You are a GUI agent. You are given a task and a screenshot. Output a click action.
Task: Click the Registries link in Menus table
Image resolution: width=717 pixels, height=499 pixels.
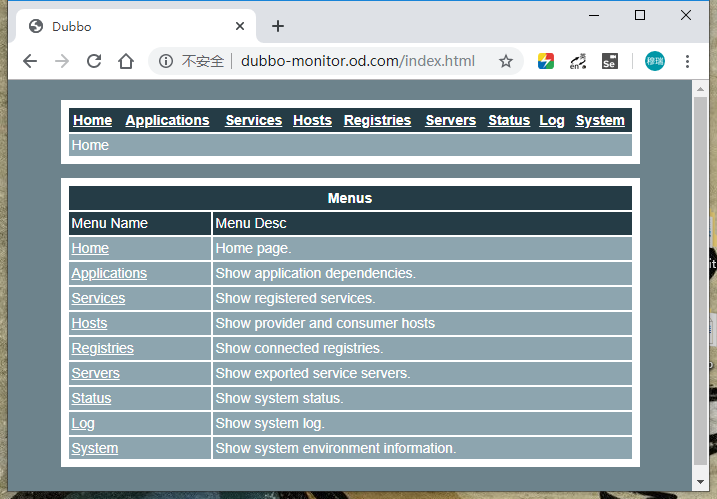(102, 348)
